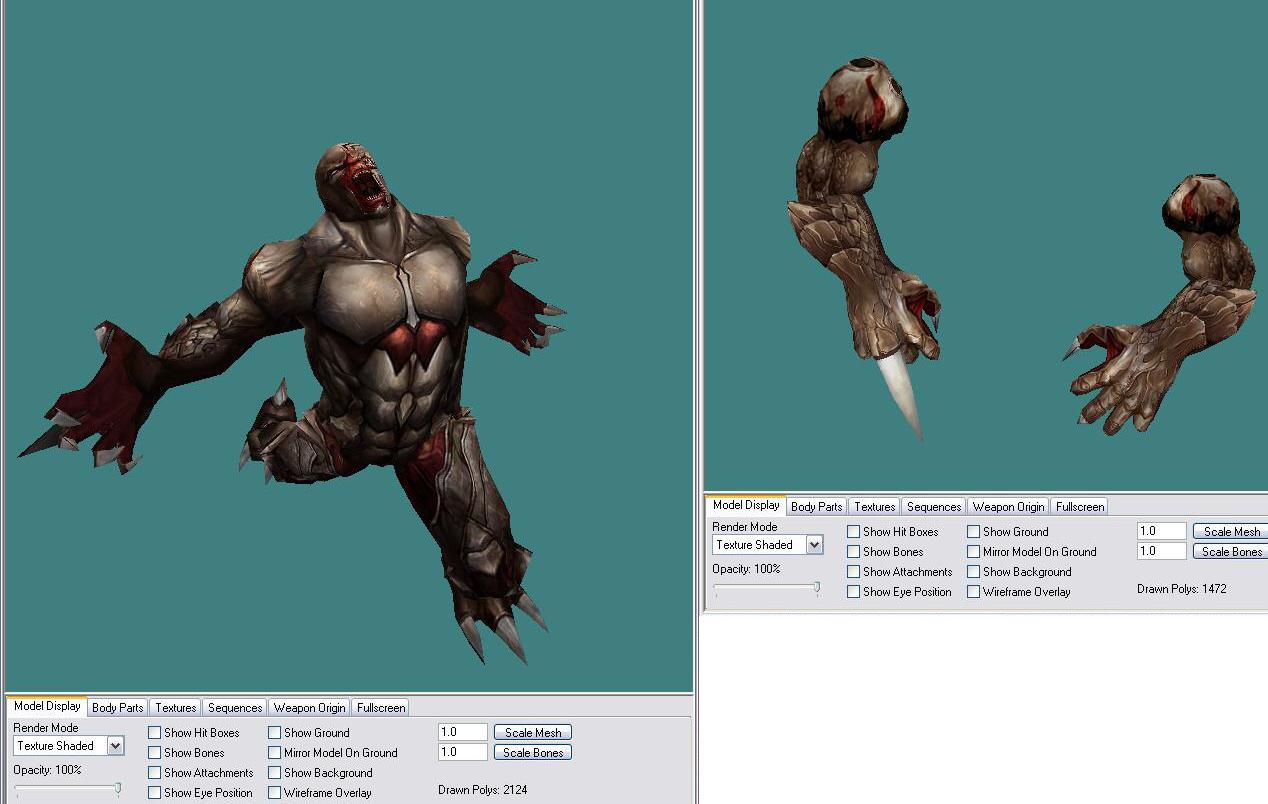Open Textures tab in the arms model panel

(x=874, y=507)
